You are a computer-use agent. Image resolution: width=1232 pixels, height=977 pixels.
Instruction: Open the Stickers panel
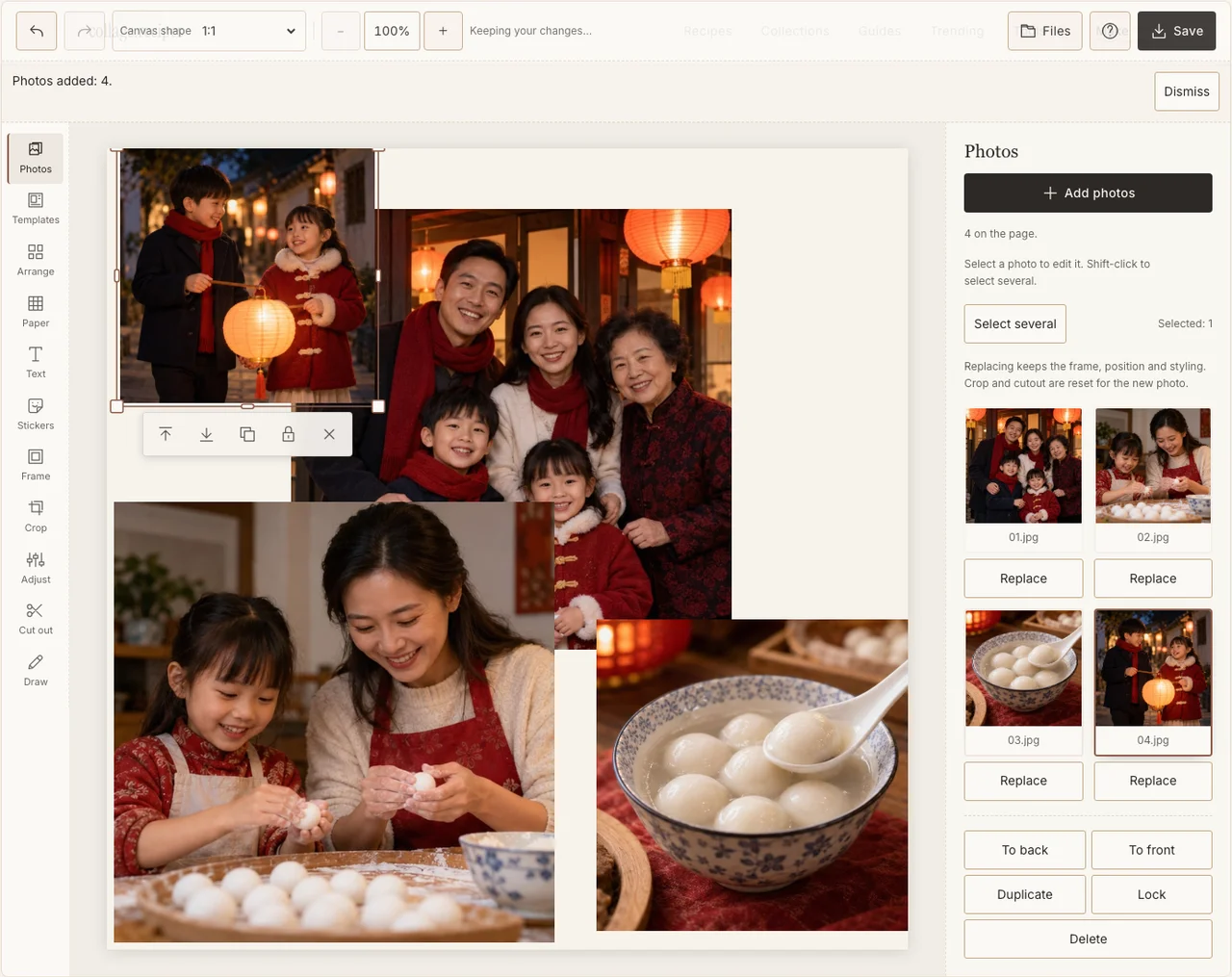[36, 415]
